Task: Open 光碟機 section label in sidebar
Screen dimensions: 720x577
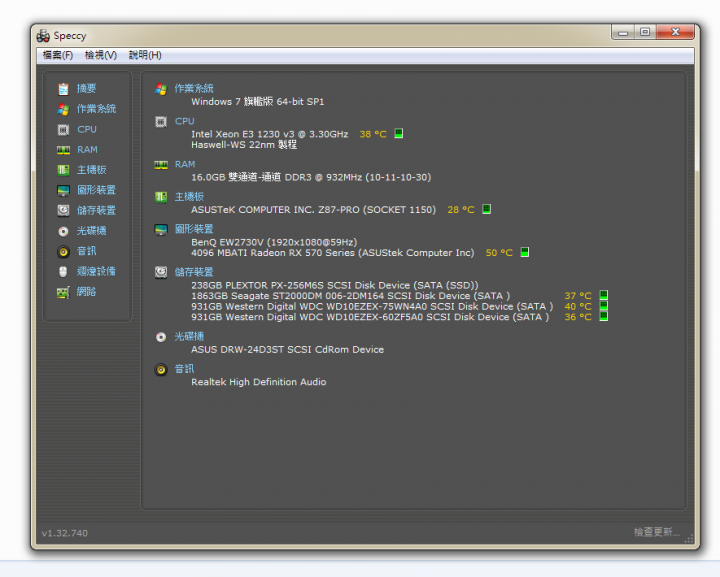Action: 91,230
